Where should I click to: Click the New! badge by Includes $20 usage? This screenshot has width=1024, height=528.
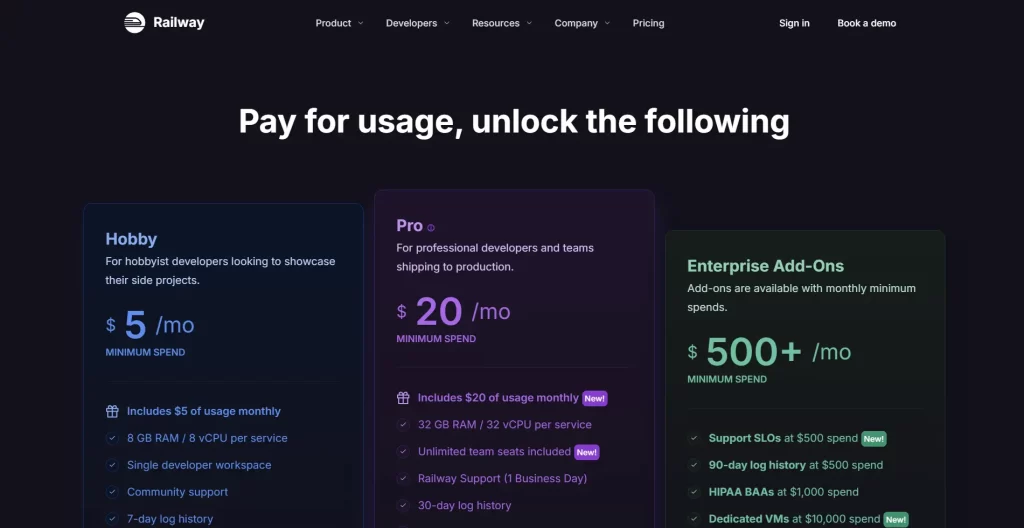coord(595,398)
